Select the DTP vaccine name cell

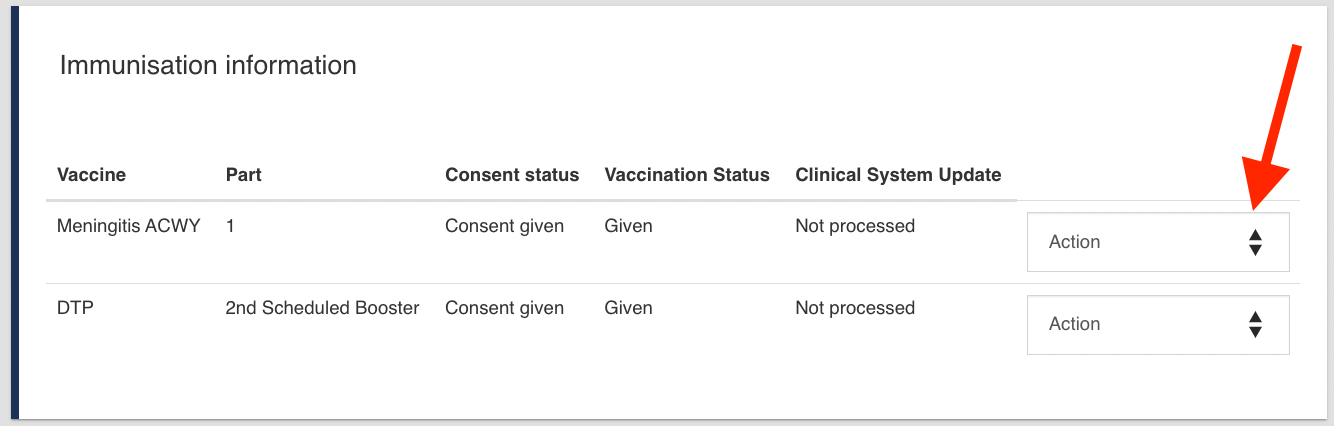pos(75,308)
